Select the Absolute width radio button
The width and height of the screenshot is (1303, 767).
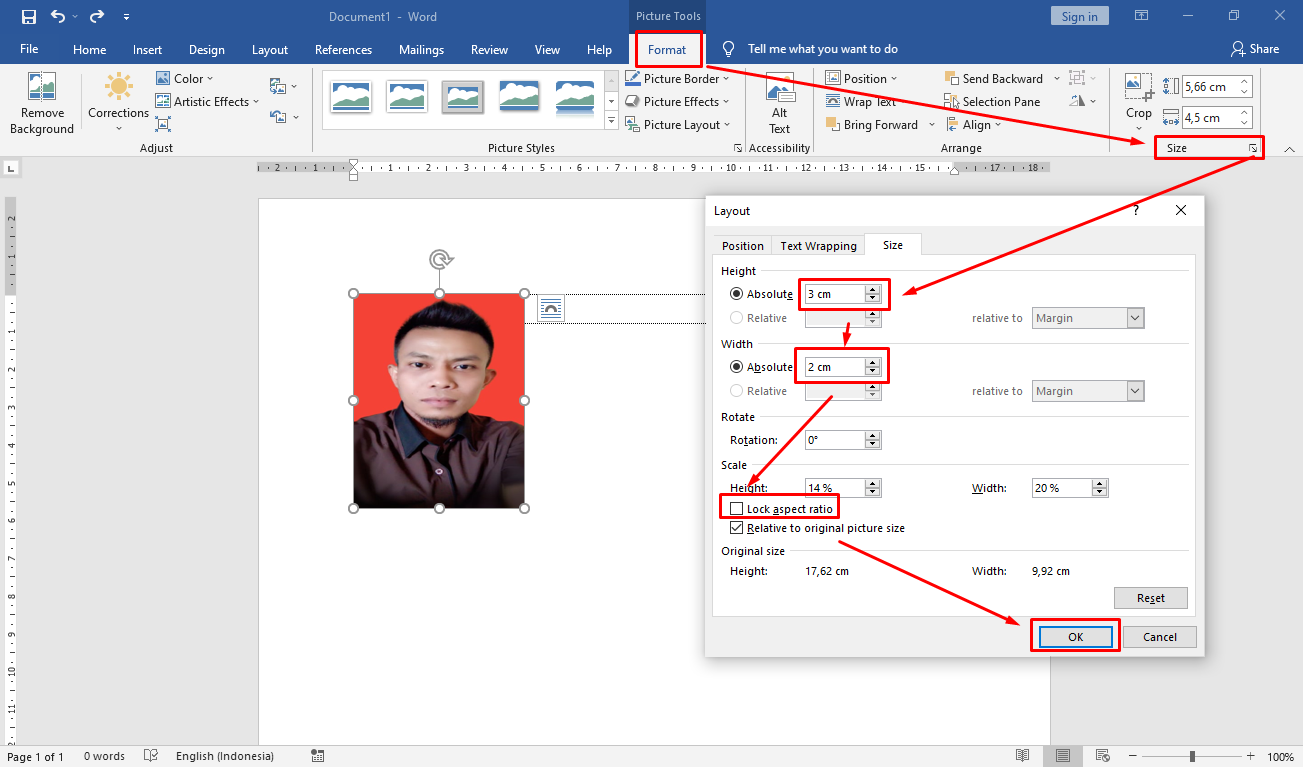point(737,367)
